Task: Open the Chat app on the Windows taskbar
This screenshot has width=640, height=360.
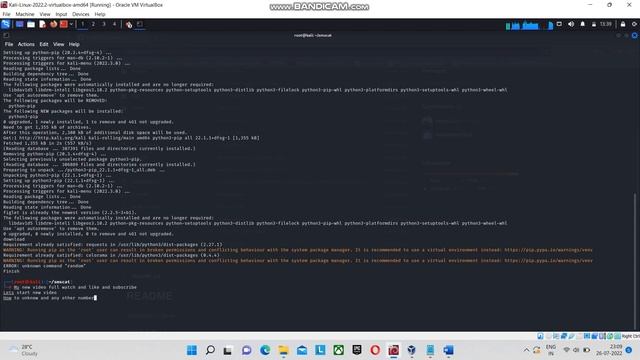Action: point(247,350)
